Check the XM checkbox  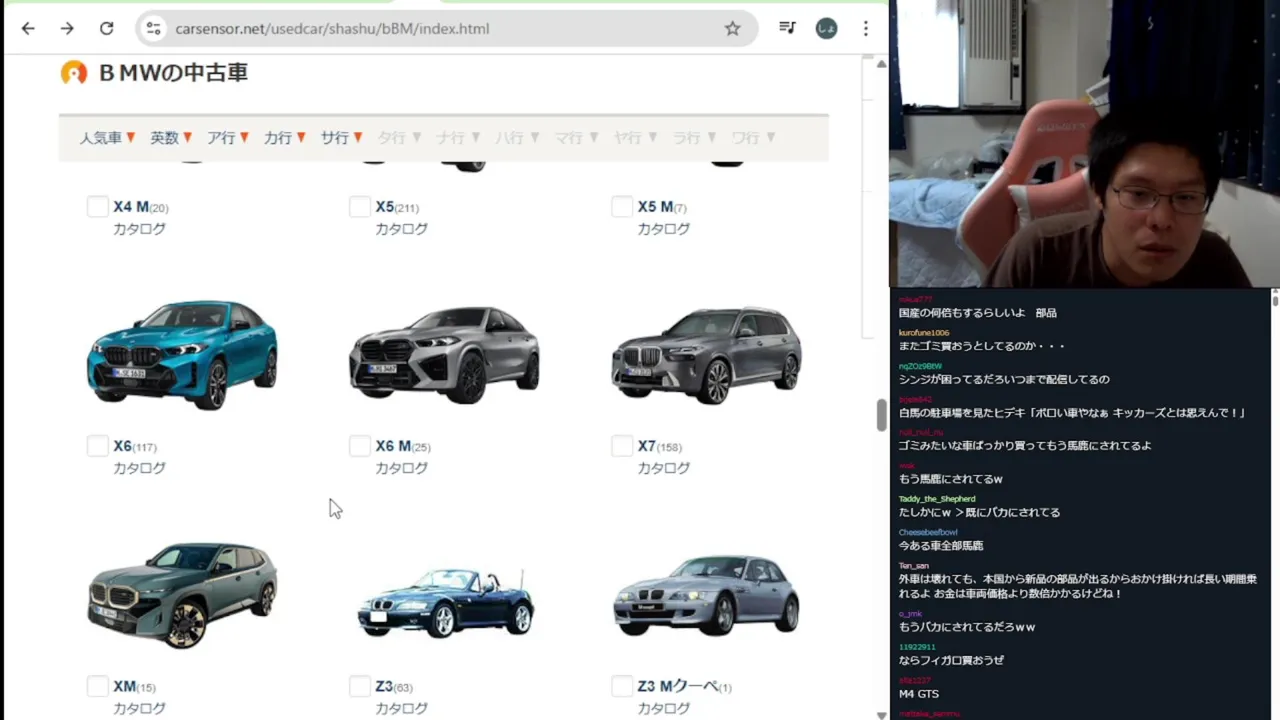pos(97,685)
